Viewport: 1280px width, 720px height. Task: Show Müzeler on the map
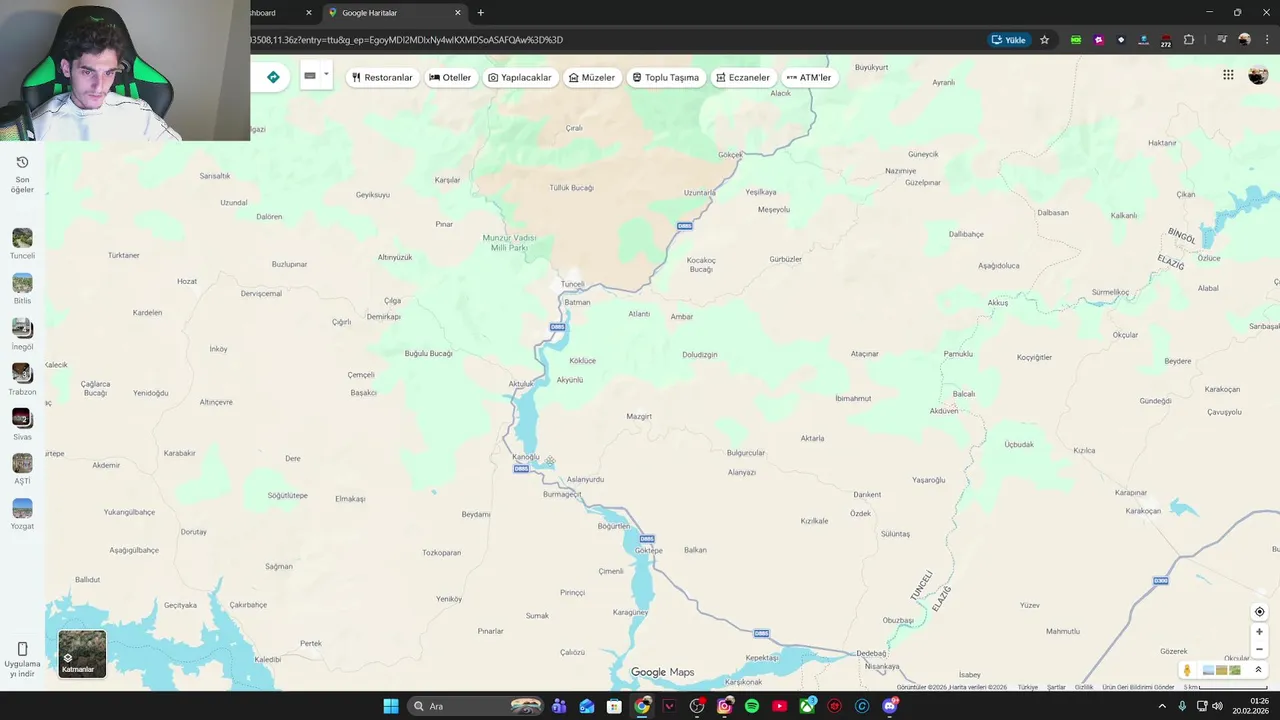pos(592,77)
